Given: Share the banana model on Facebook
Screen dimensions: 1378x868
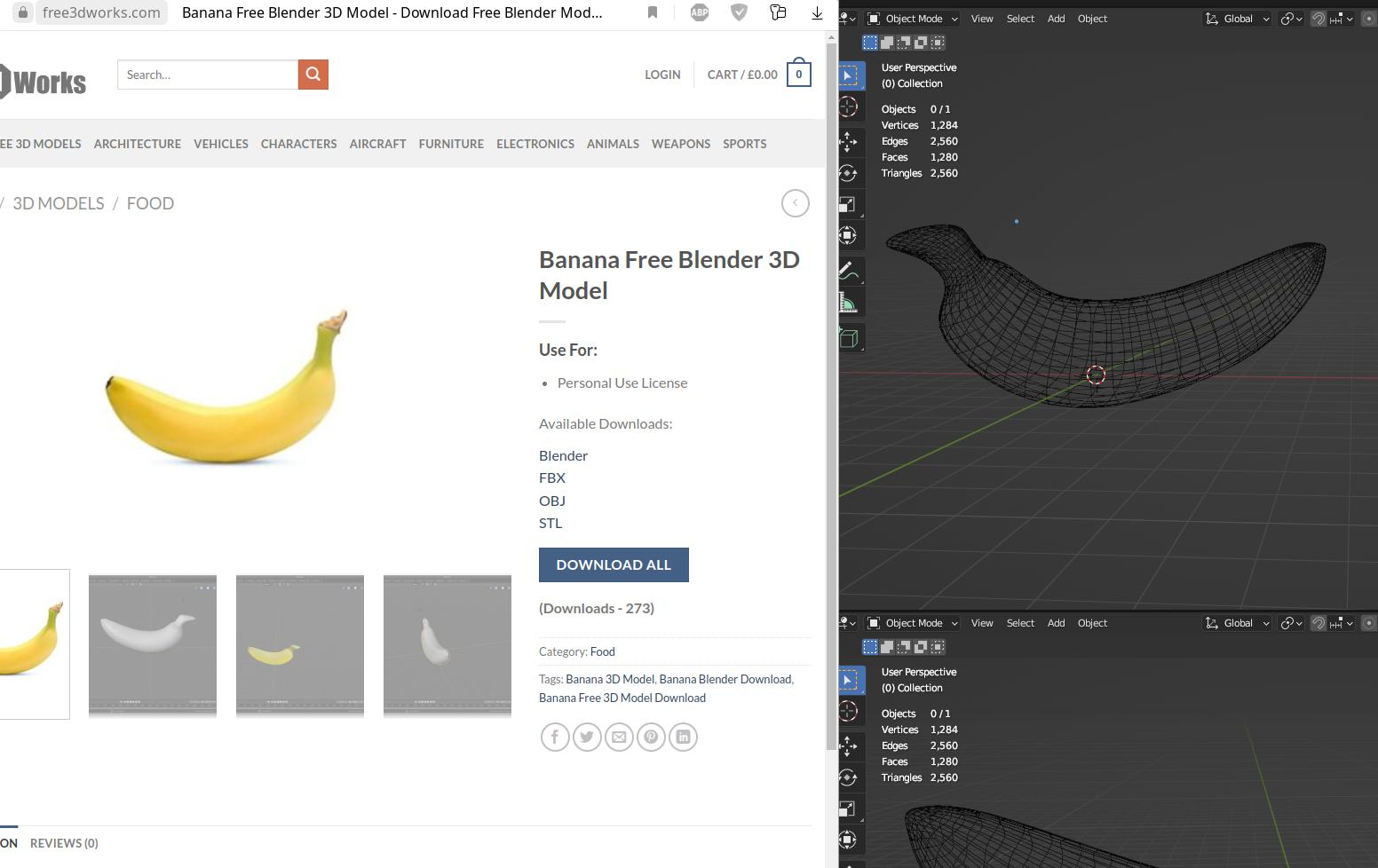Looking at the screenshot, I should click(x=555, y=737).
